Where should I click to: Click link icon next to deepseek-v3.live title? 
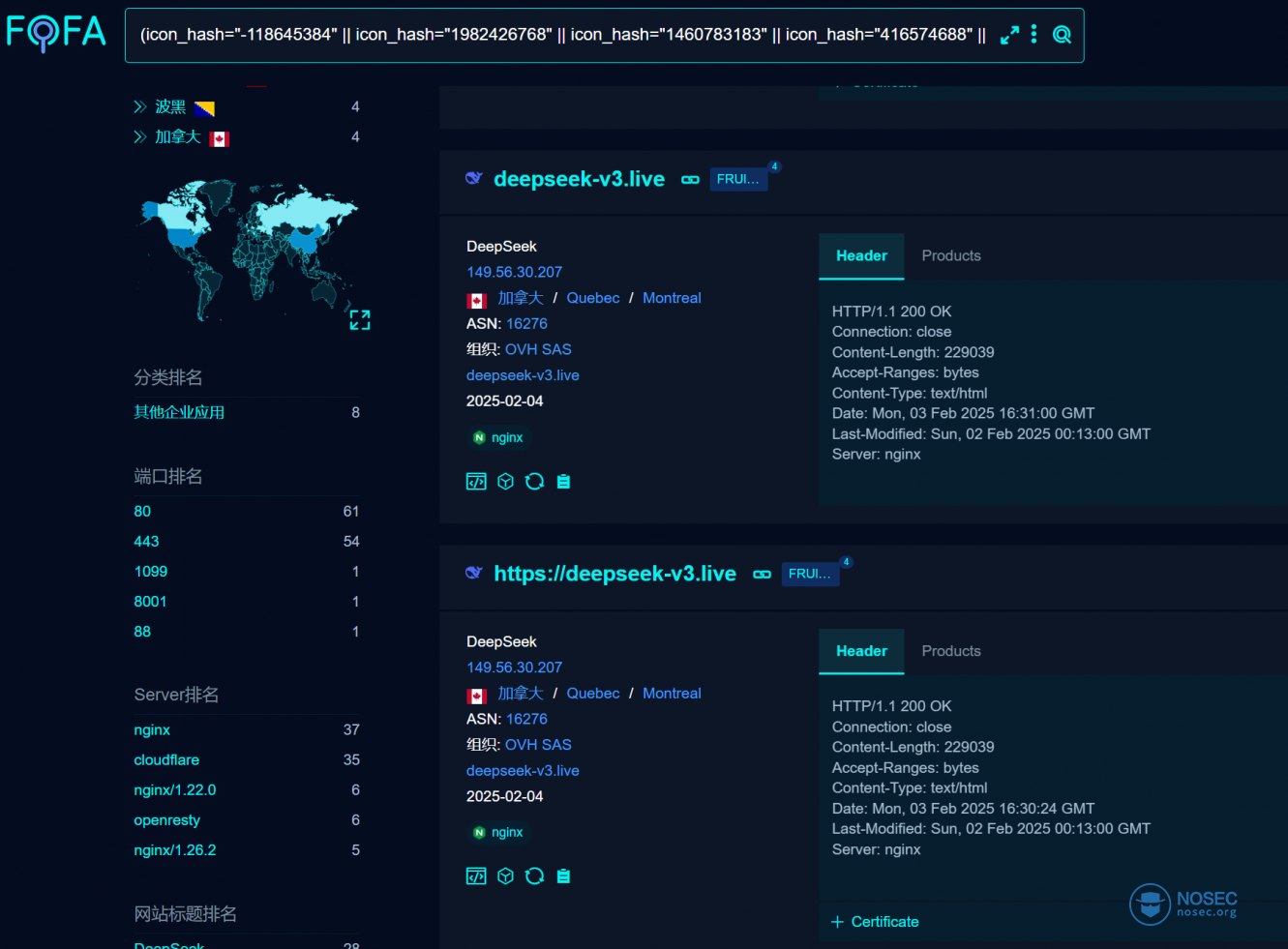pos(690,180)
